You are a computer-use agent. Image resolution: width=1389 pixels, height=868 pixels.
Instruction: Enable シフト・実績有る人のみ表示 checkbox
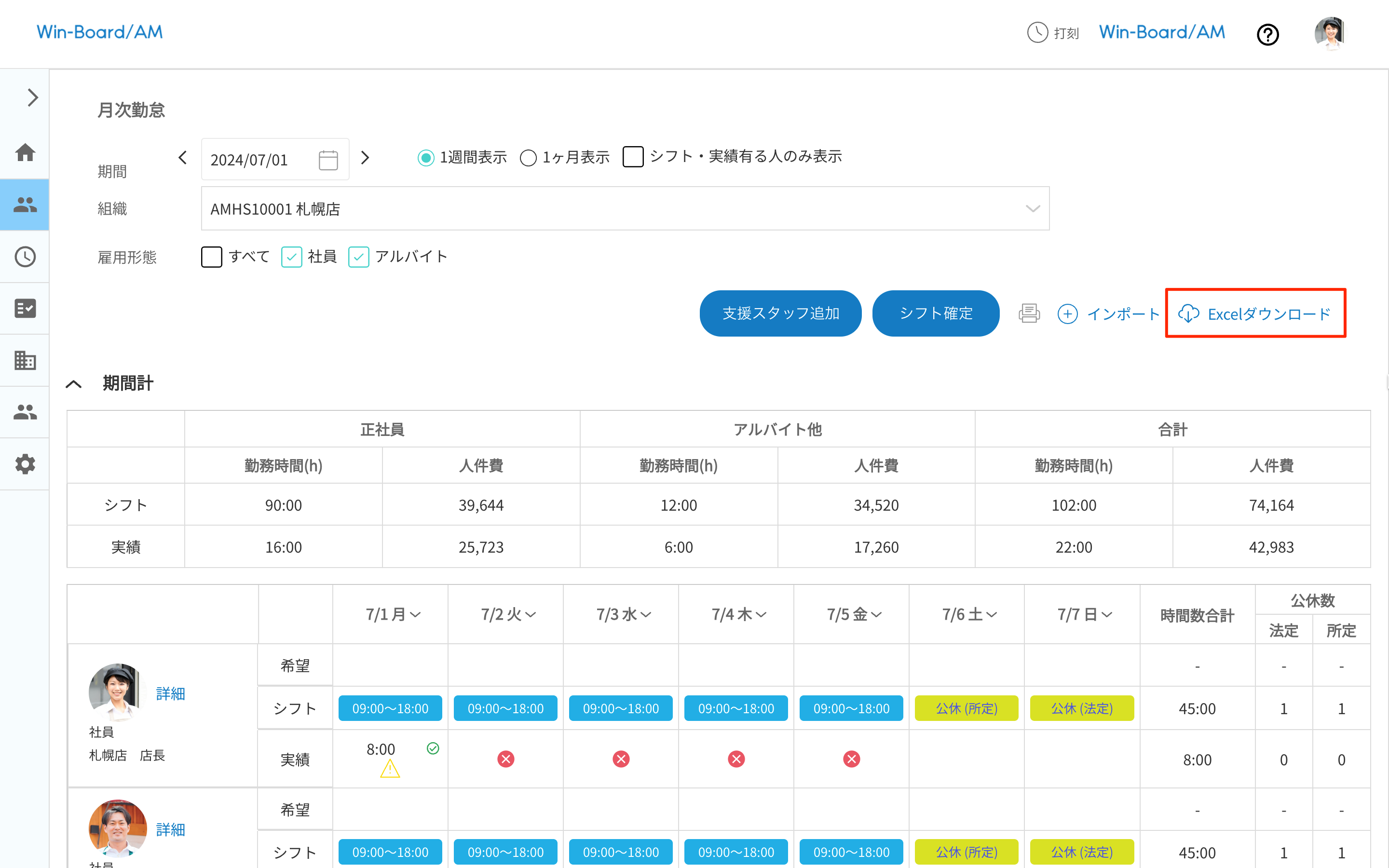click(x=632, y=157)
